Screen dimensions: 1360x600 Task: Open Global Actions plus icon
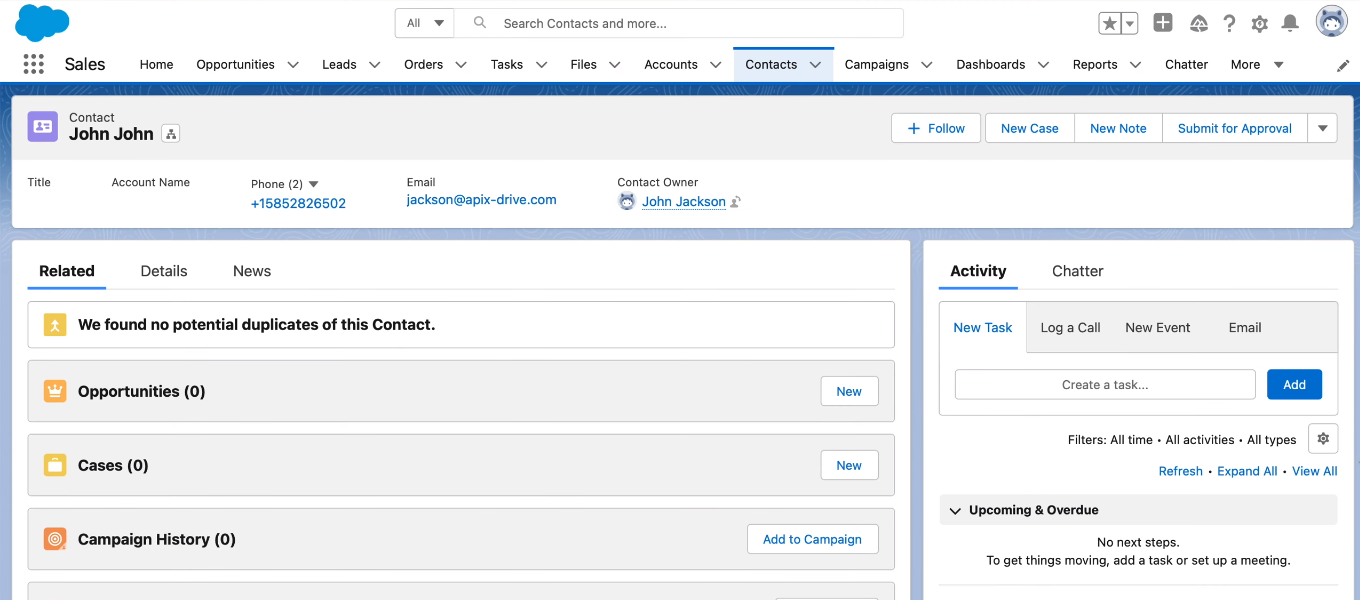click(1162, 23)
